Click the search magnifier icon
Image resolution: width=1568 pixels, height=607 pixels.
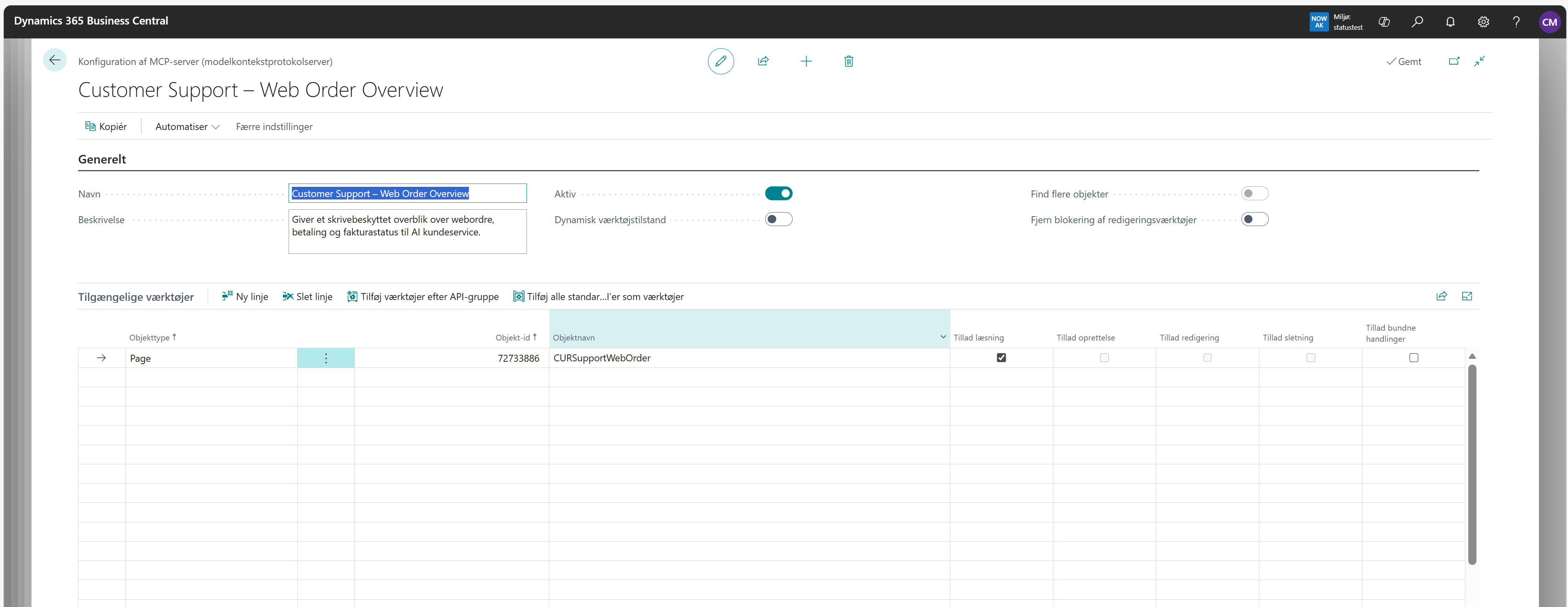1418,22
